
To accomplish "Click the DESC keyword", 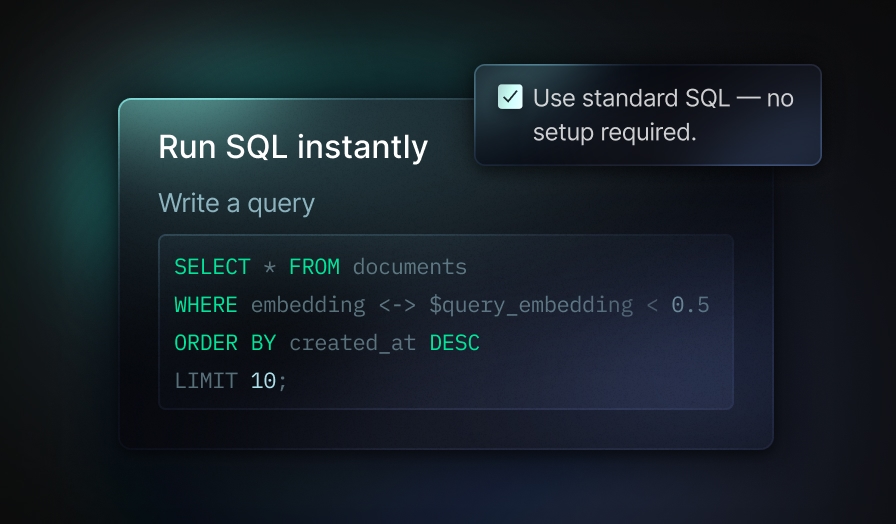I will pyautogui.click(x=454, y=343).
